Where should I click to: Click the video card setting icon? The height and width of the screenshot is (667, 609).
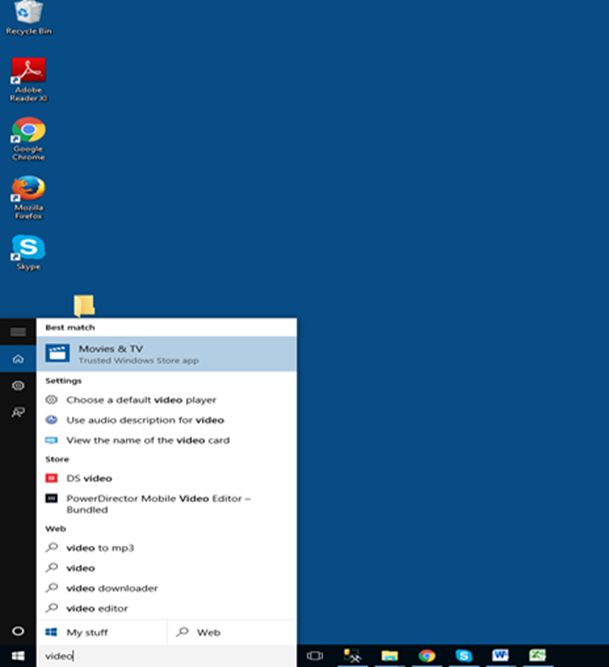[x=51, y=440]
